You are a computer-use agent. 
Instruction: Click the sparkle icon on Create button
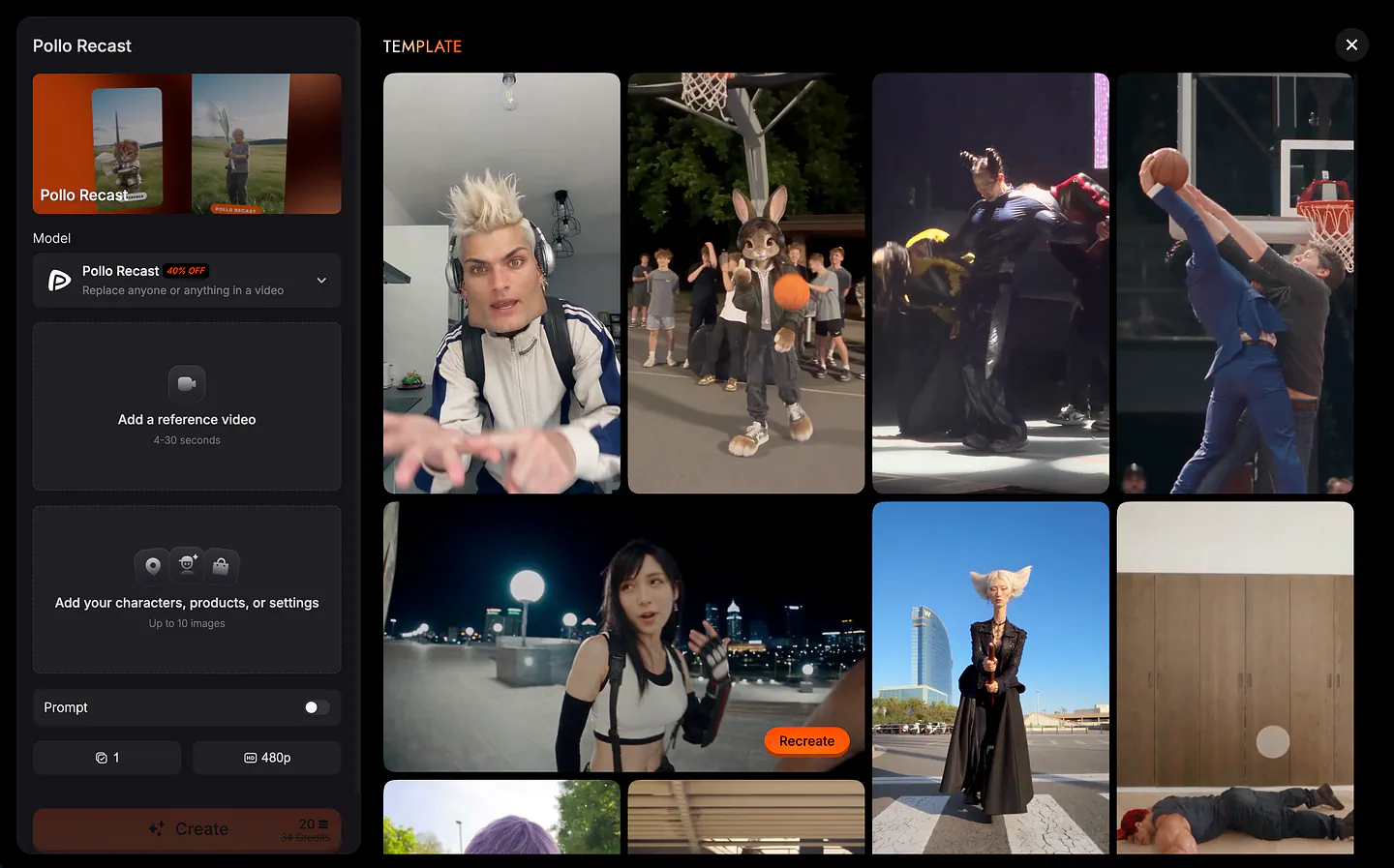pos(156,829)
